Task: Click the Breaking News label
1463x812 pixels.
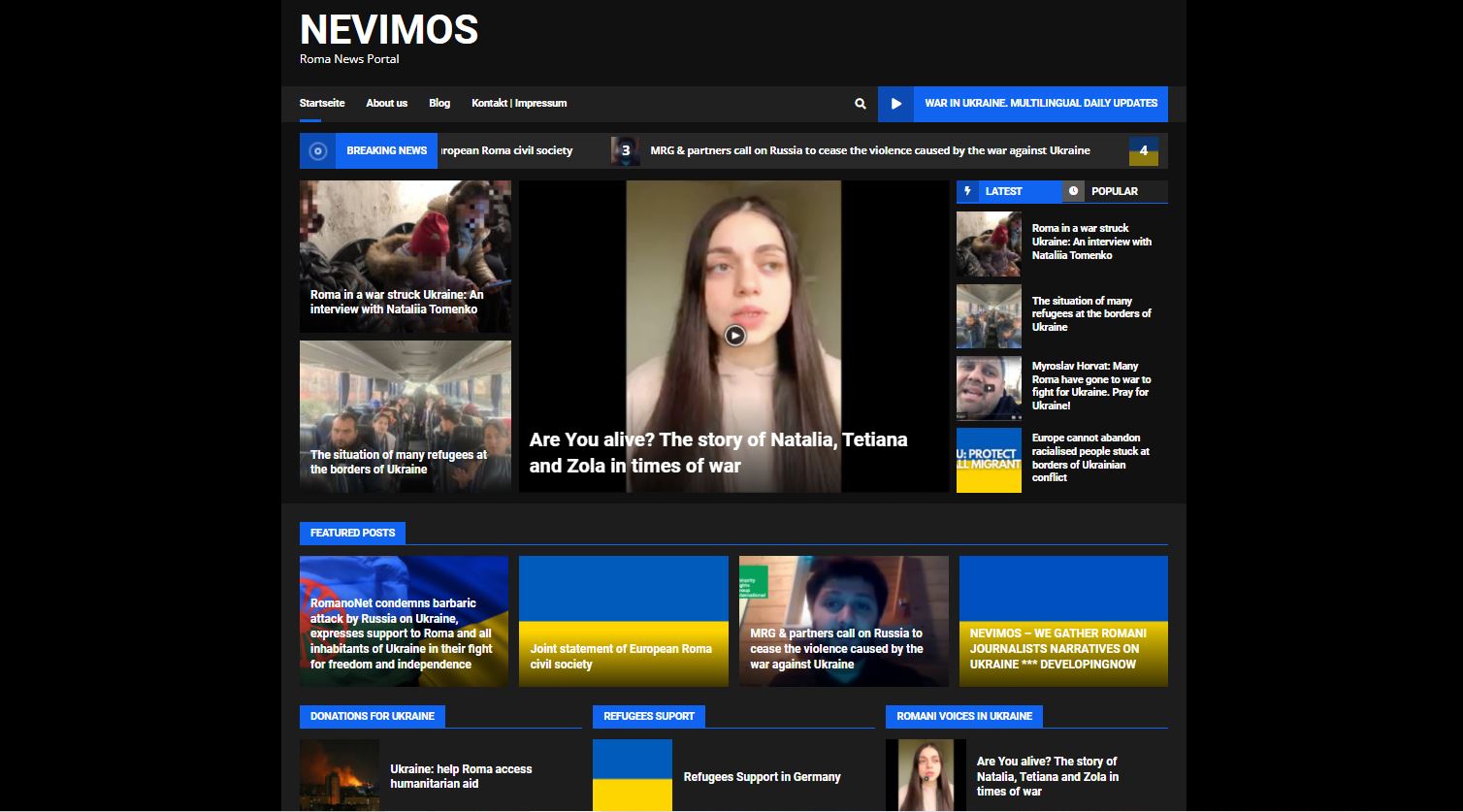Action: (x=386, y=150)
